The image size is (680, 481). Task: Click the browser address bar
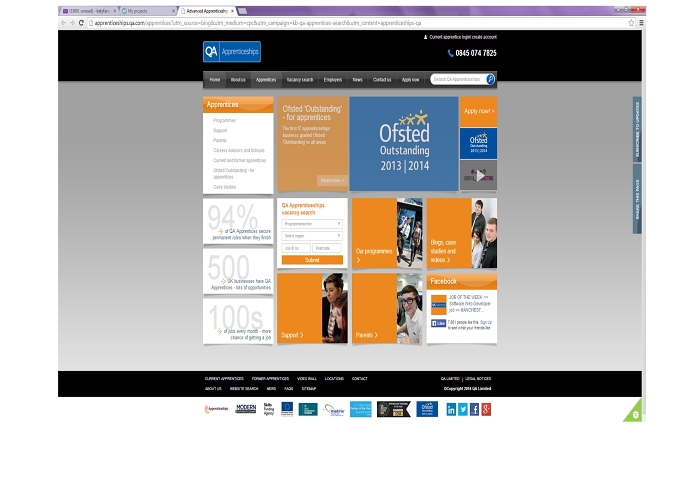coord(356,23)
